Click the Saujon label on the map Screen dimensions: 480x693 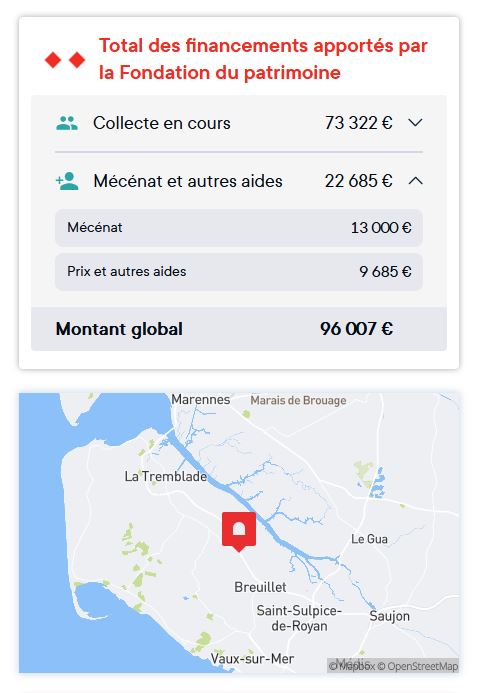coord(389,616)
